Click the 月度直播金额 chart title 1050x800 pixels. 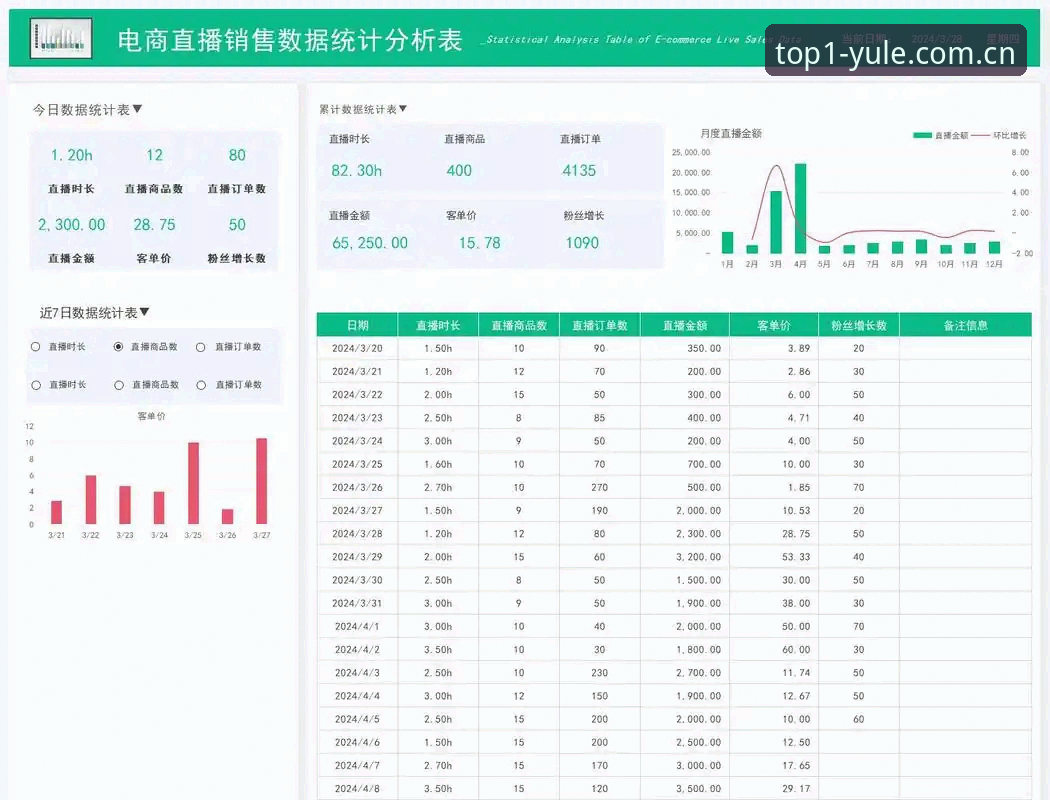731,134
